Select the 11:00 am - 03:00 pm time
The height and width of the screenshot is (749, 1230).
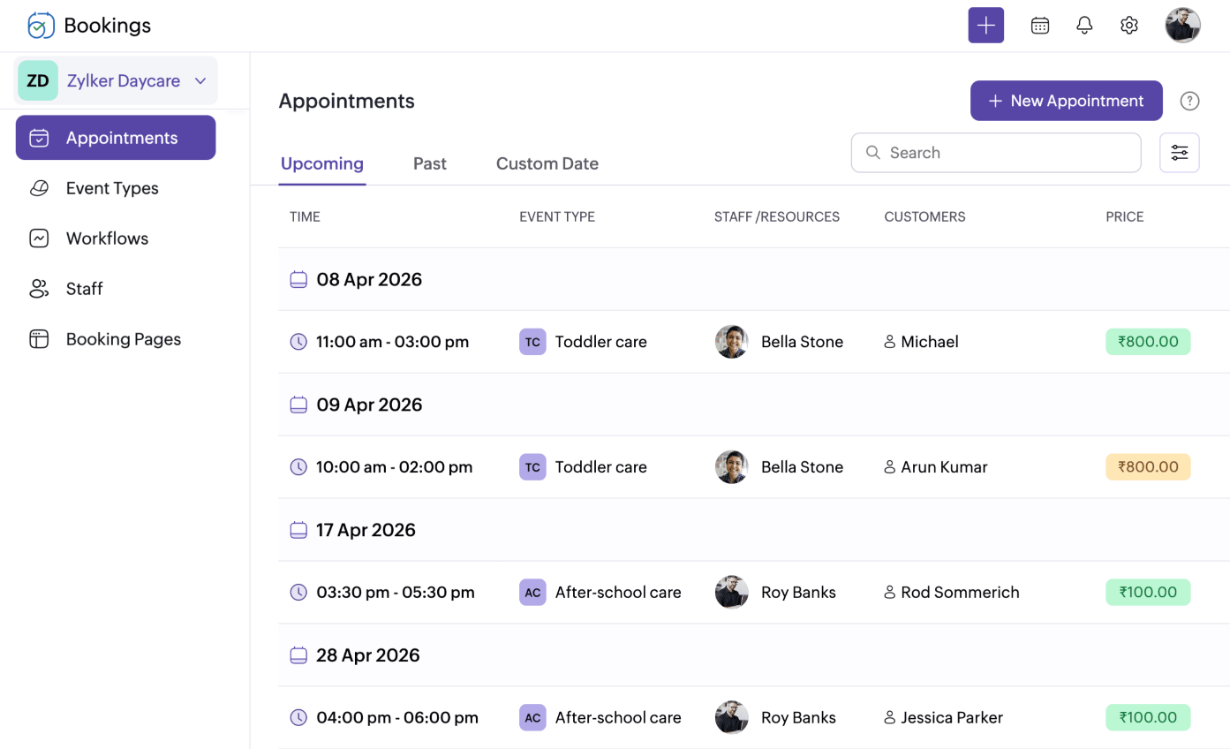tap(392, 342)
